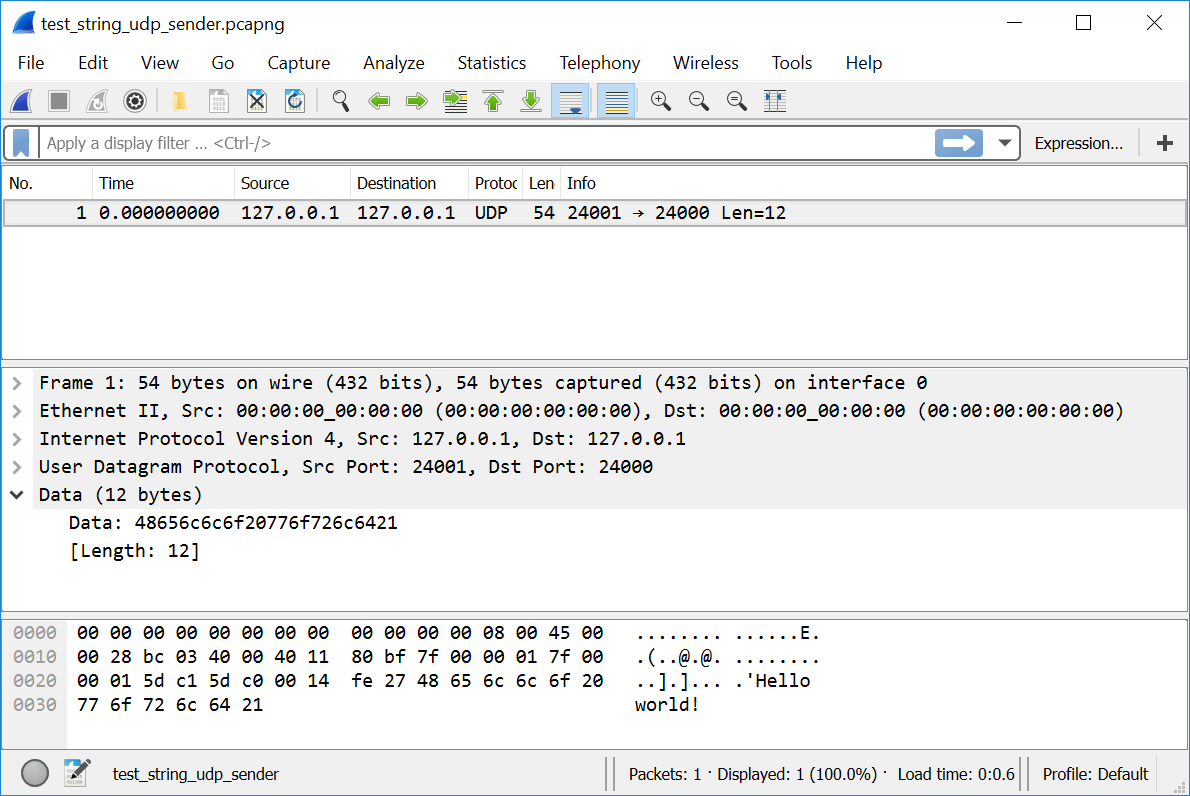Screen dimensions: 1190x796
Task: Click the open capture file folder icon
Action: pyautogui.click(x=180, y=101)
